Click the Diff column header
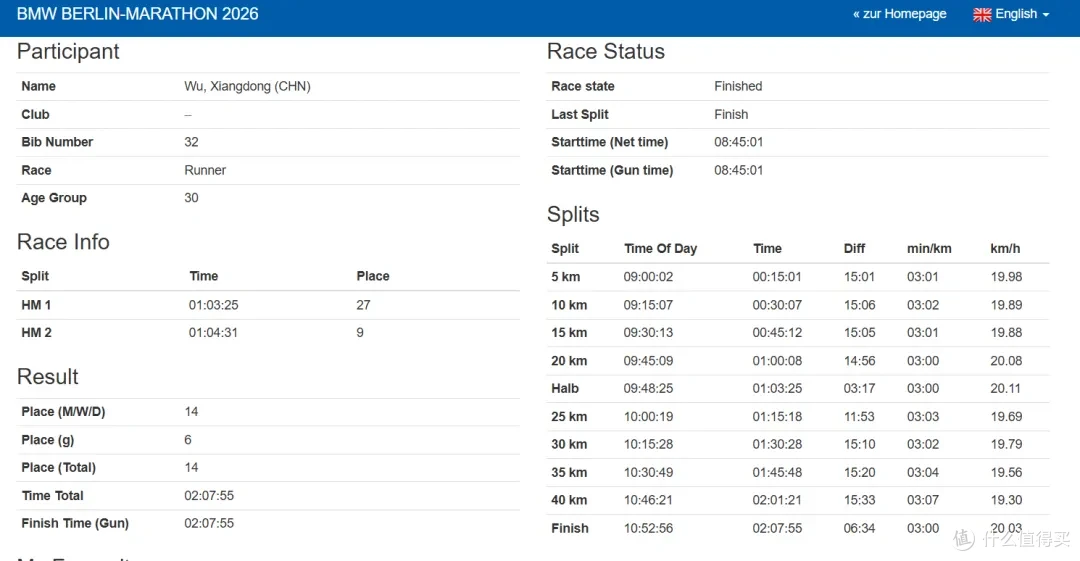Image resolution: width=1080 pixels, height=561 pixels. (x=855, y=249)
